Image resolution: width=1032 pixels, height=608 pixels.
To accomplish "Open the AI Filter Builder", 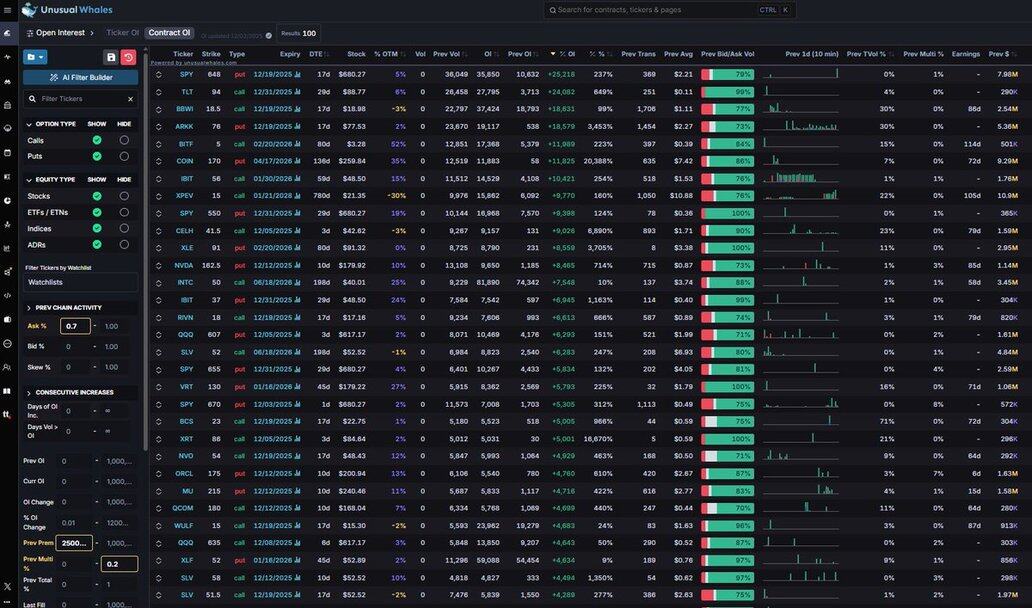I will pos(81,77).
